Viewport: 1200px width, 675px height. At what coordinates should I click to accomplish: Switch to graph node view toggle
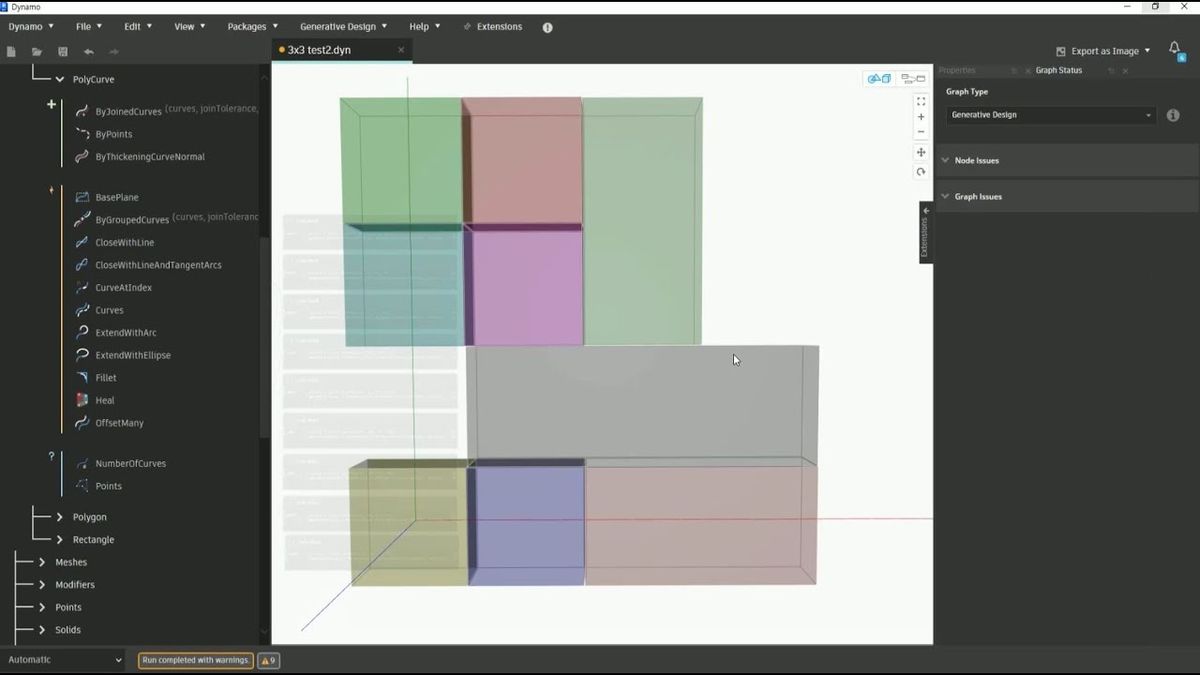click(x=912, y=78)
